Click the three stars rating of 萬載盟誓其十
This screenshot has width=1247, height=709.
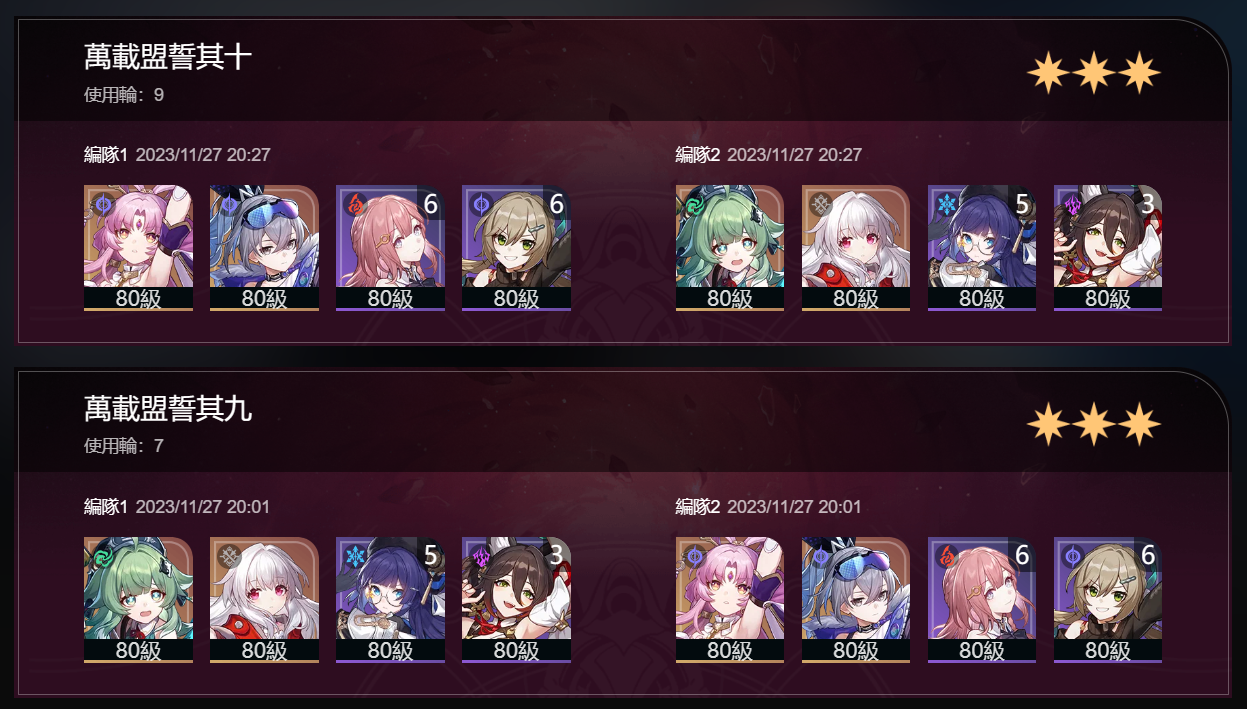[1094, 73]
